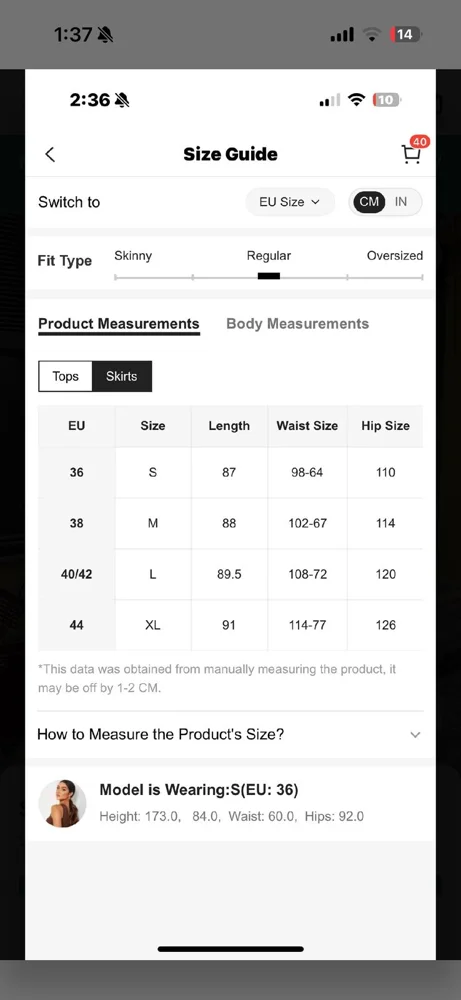Tap the outer cellular signal bars

342,34
